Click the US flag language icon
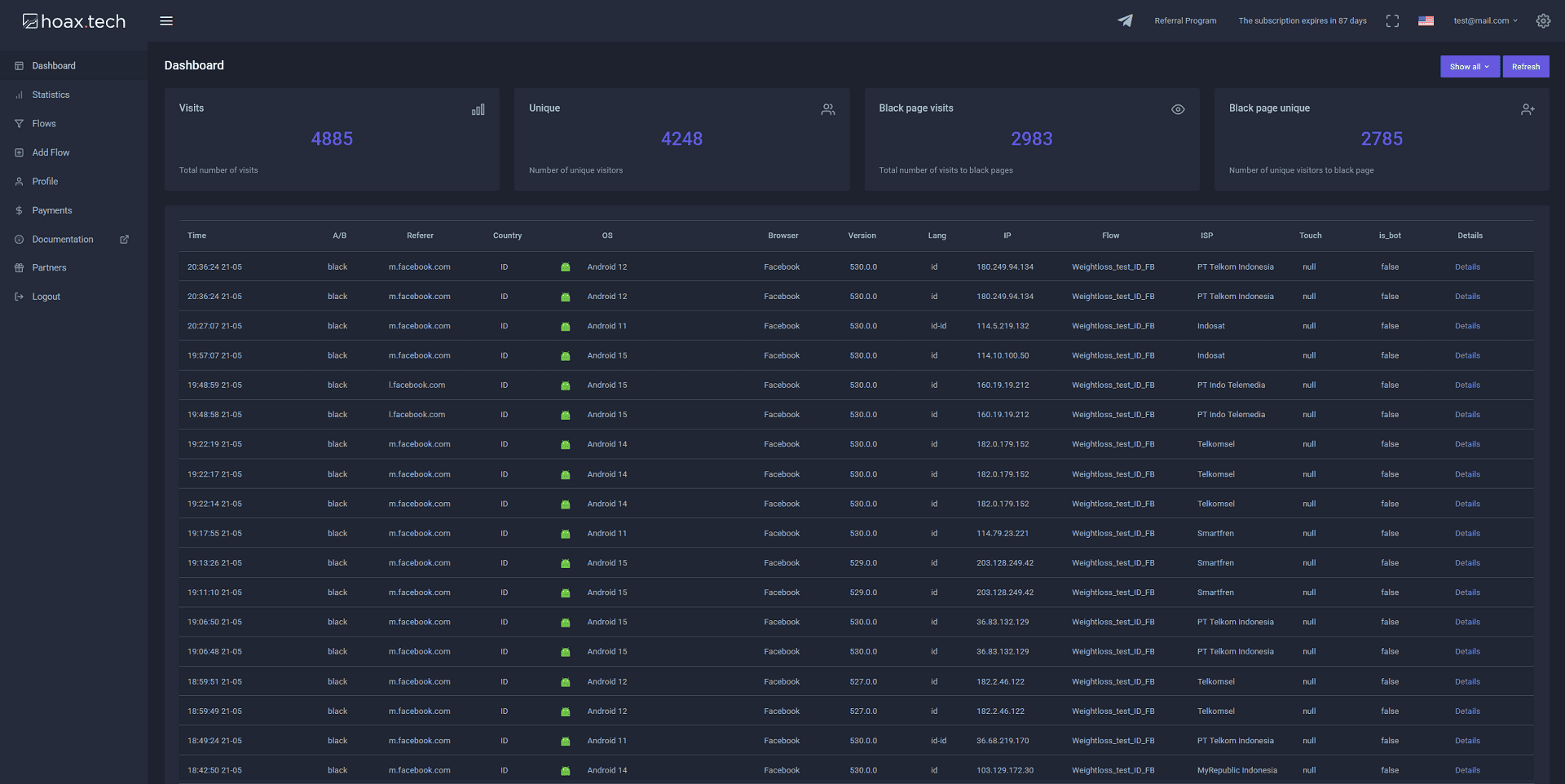The width and height of the screenshot is (1565, 784). (1426, 21)
